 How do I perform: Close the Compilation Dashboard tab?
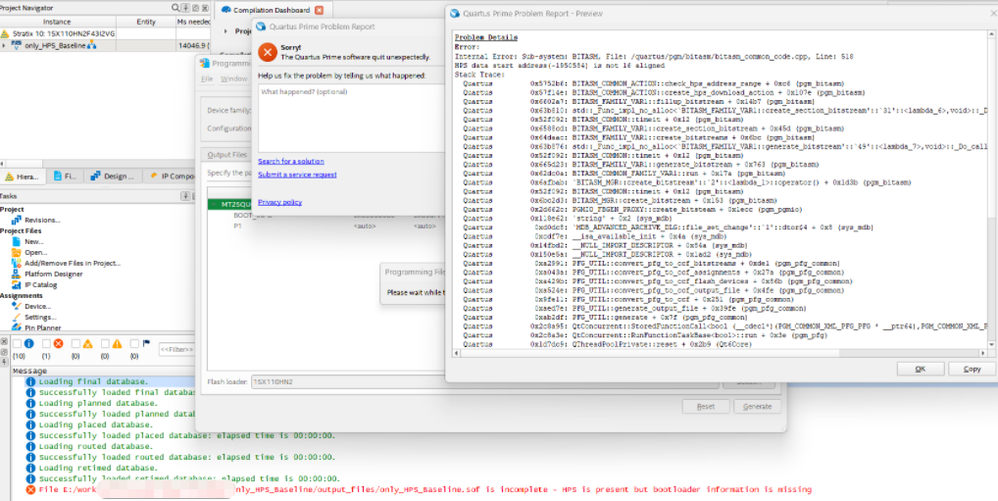click(319, 10)
